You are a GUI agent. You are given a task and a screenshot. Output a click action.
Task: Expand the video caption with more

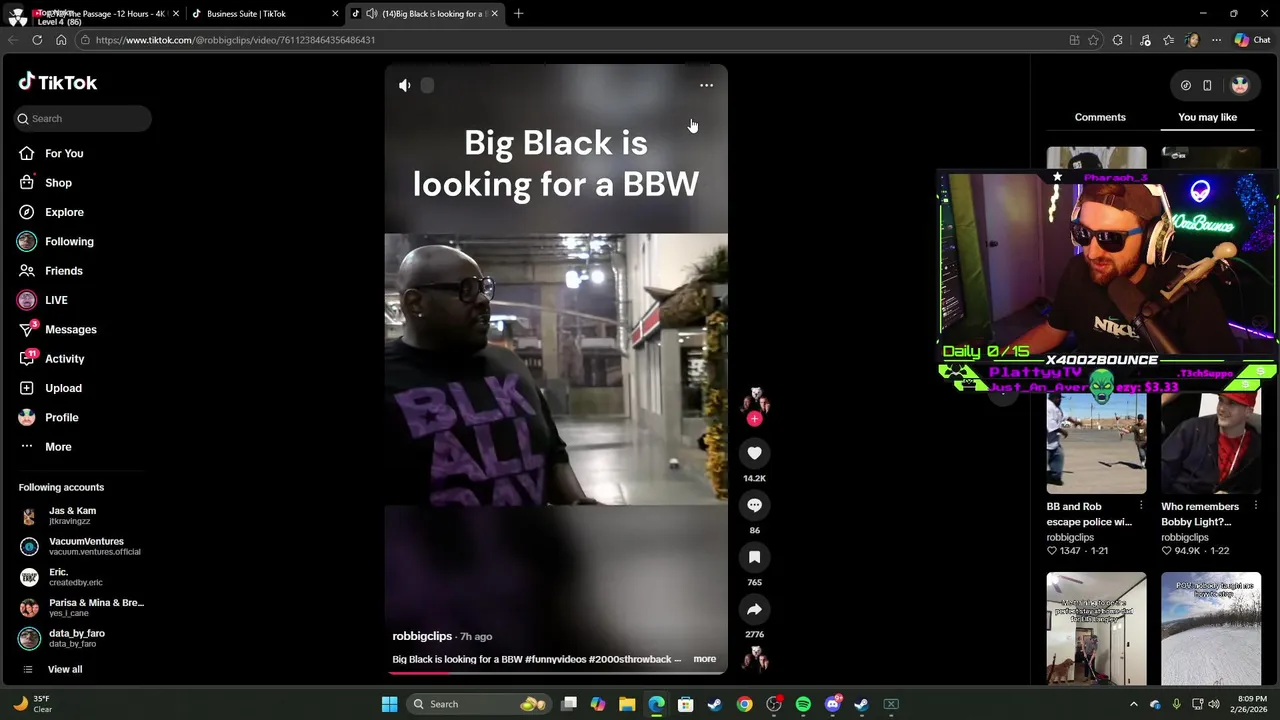[705, 659]
